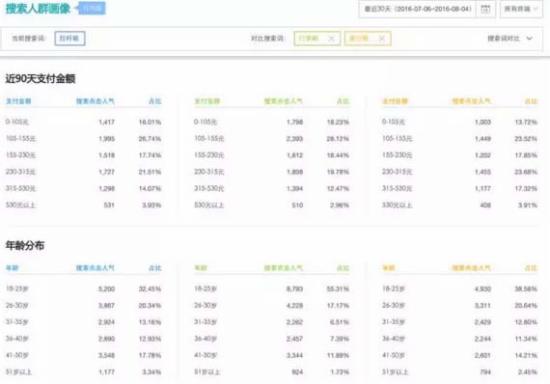Click 510 in green 530元以上 row
Image resolution: width=550 pixels, height=384 pixels.
pos(297,205)
